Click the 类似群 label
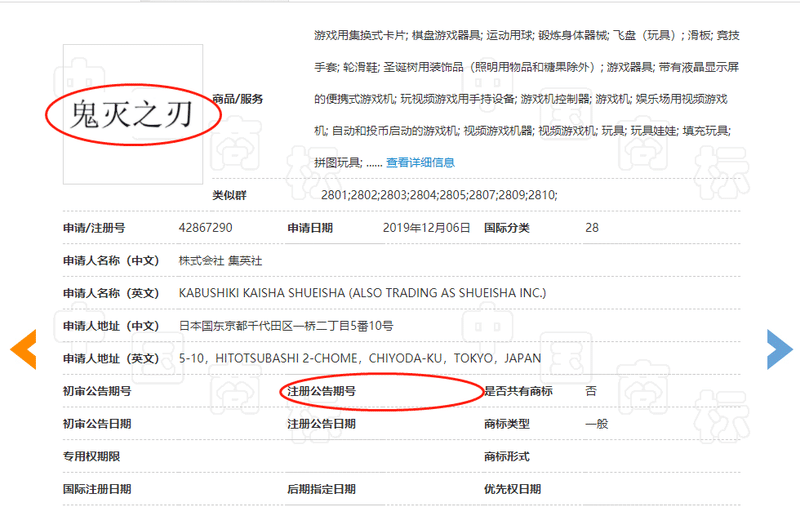 pos(229,195)
